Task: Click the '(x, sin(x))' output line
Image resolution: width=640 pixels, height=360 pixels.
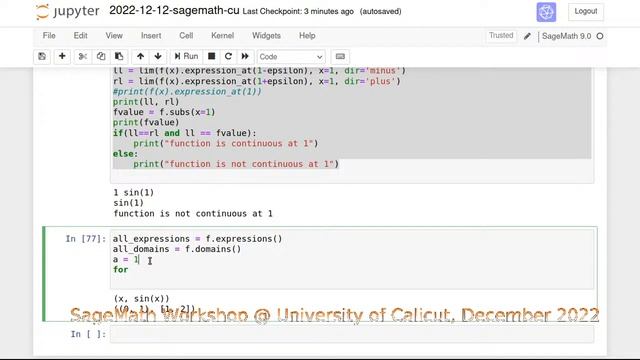Action: point(141,298)
